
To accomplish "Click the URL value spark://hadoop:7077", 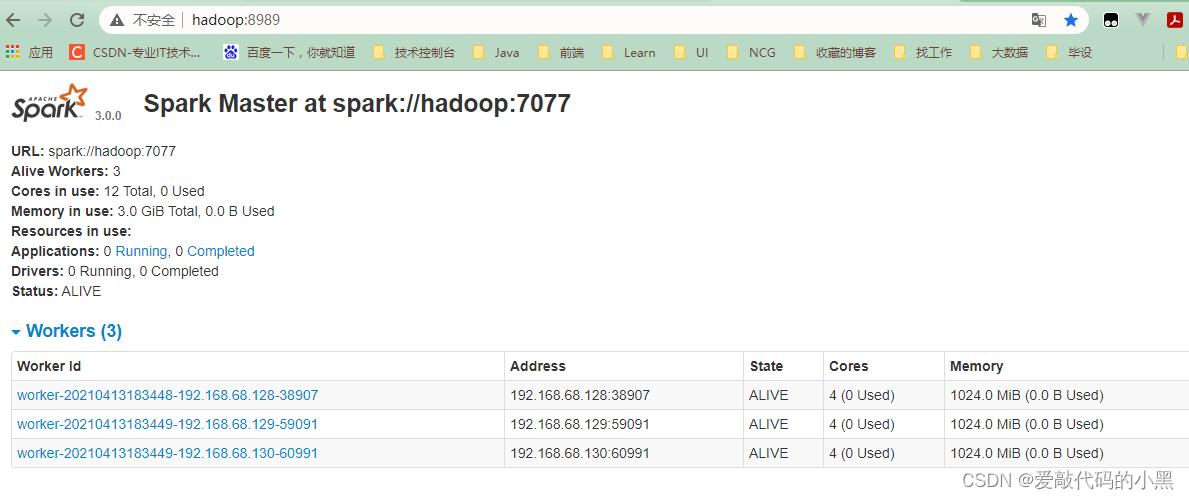I will [x=112, y=151].
